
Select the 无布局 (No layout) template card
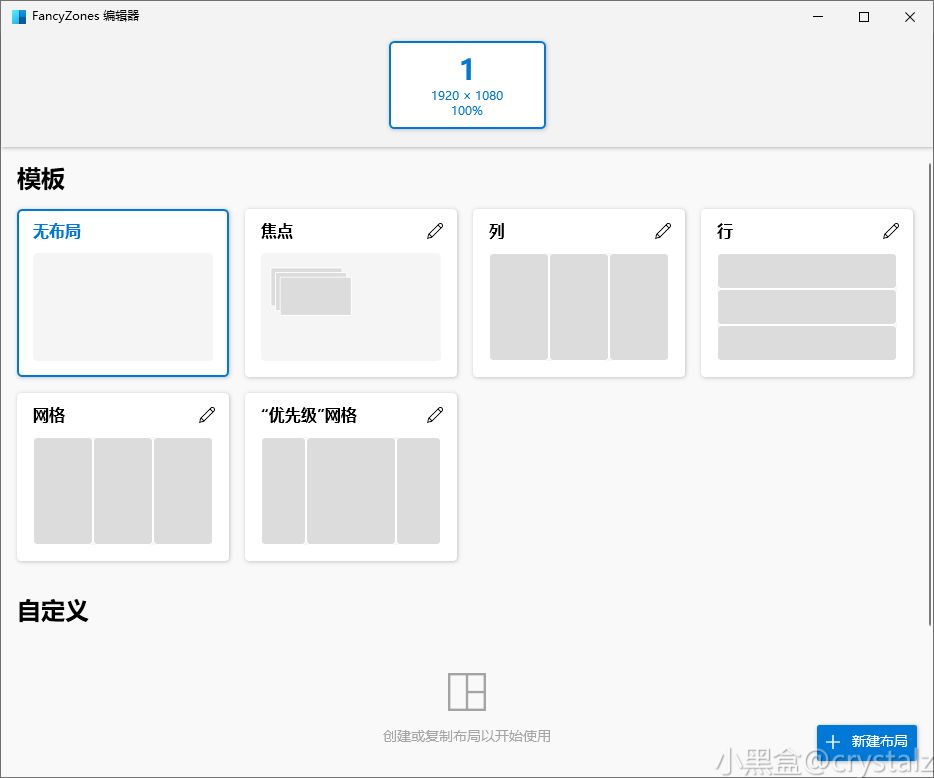(x=123, y=292)
